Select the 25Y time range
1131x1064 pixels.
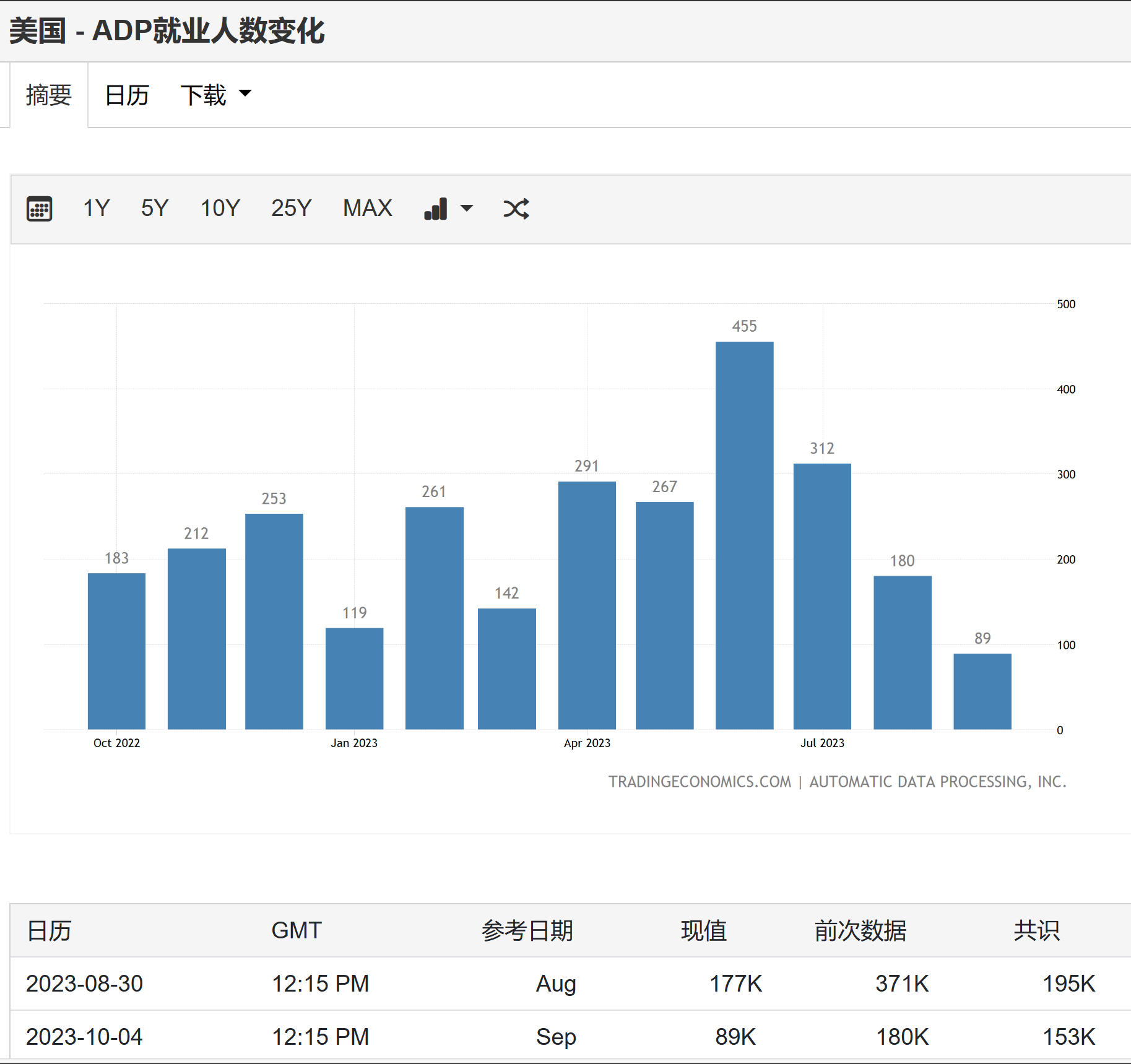[x=291, y=209]
